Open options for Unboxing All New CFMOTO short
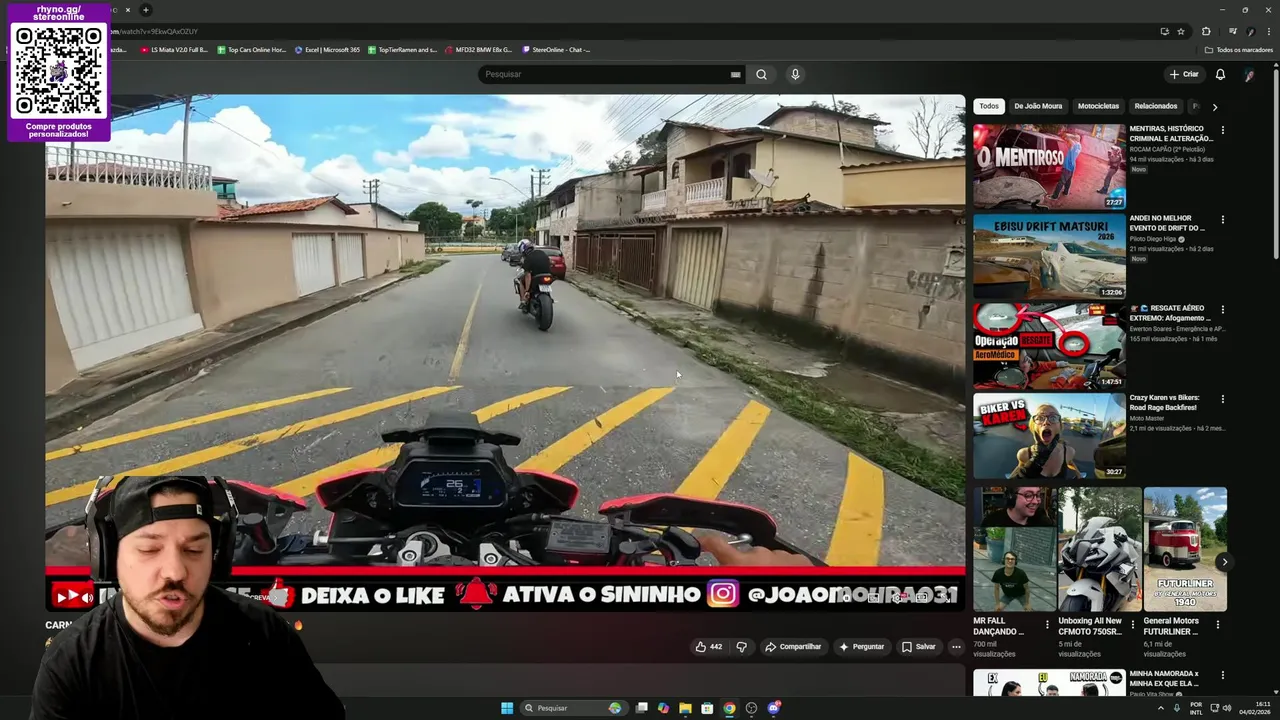The width and height of the screenshot is (1280, 720). (1132, 624)
